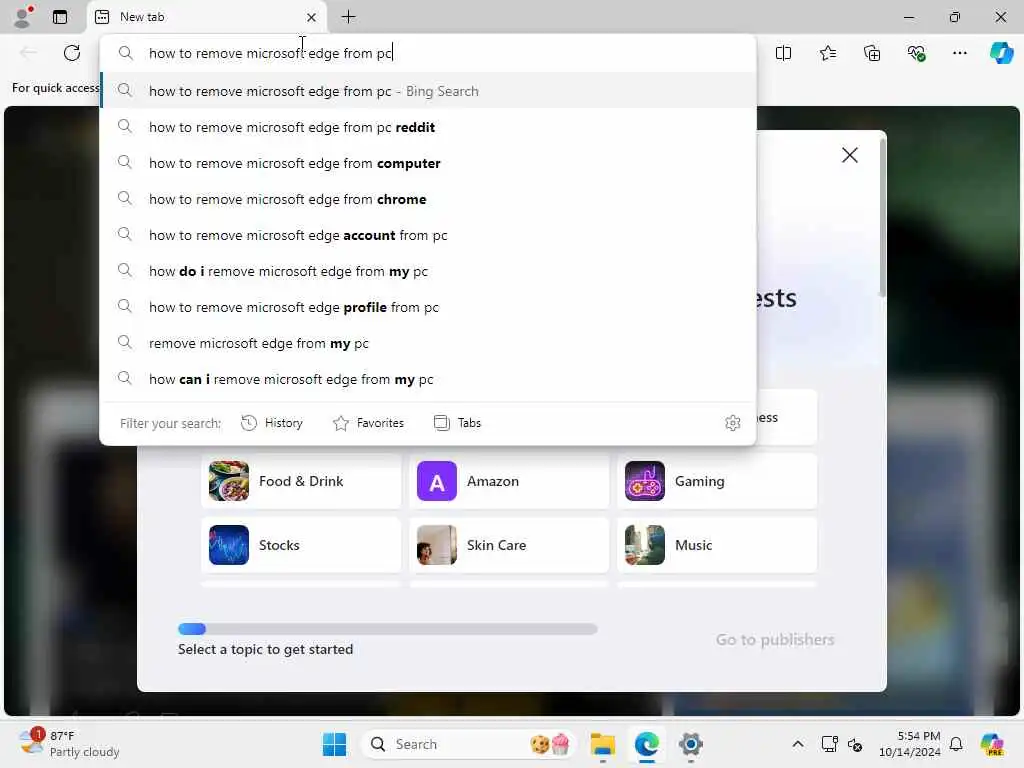This screenshot has width=1024, height=768.
Task: Open the clock showing 5:54 PM
Action: click(909, 744)
